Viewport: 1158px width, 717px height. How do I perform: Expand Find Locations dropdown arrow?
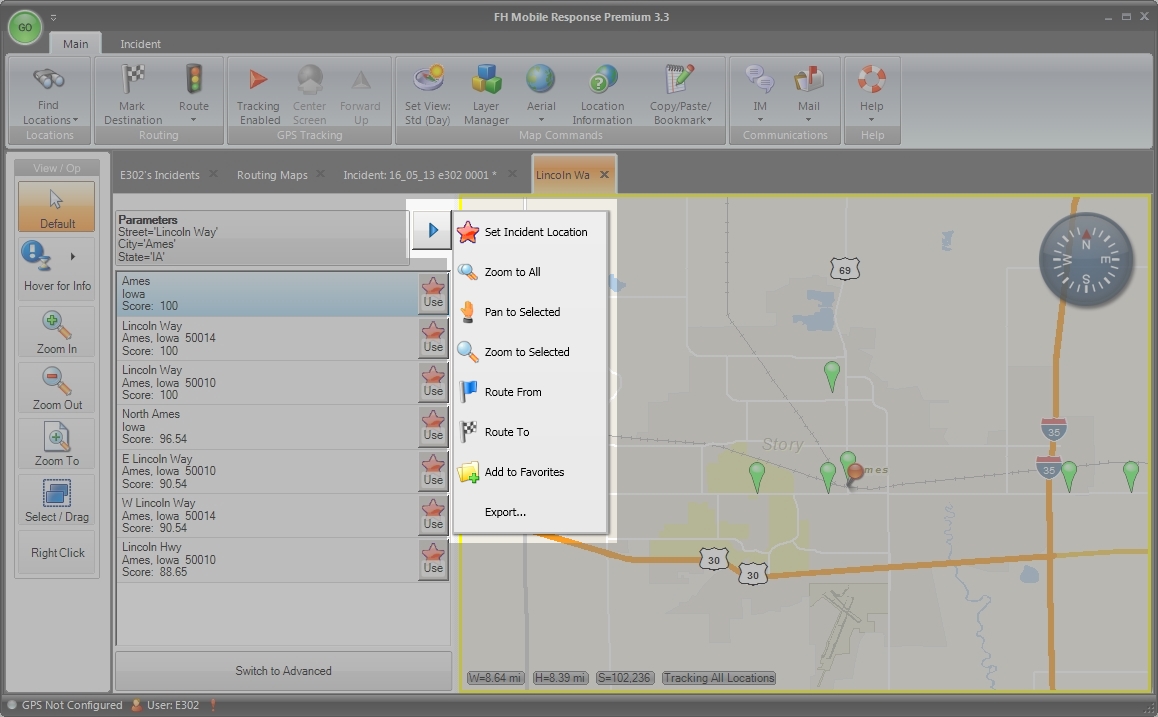(75, 120)
